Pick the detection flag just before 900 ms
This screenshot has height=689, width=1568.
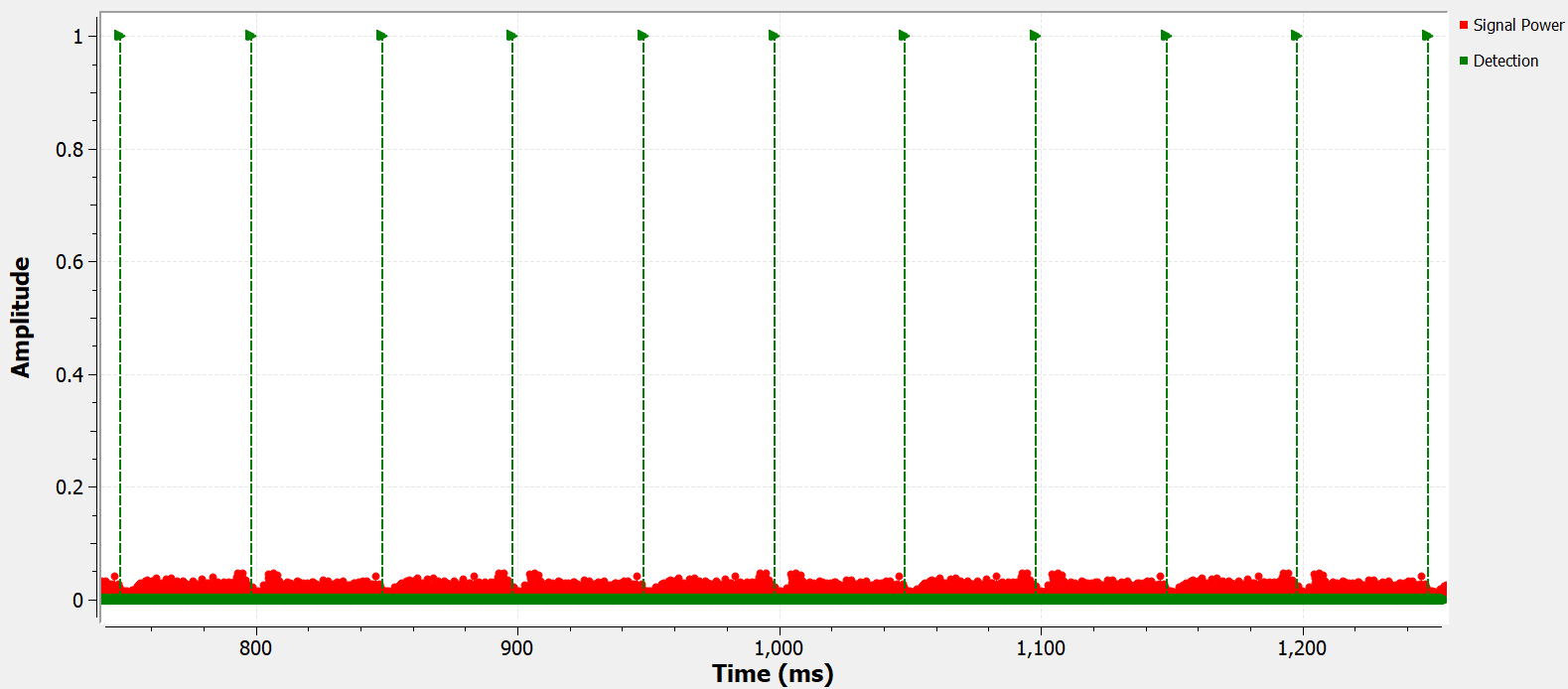(x=512, y=36)
